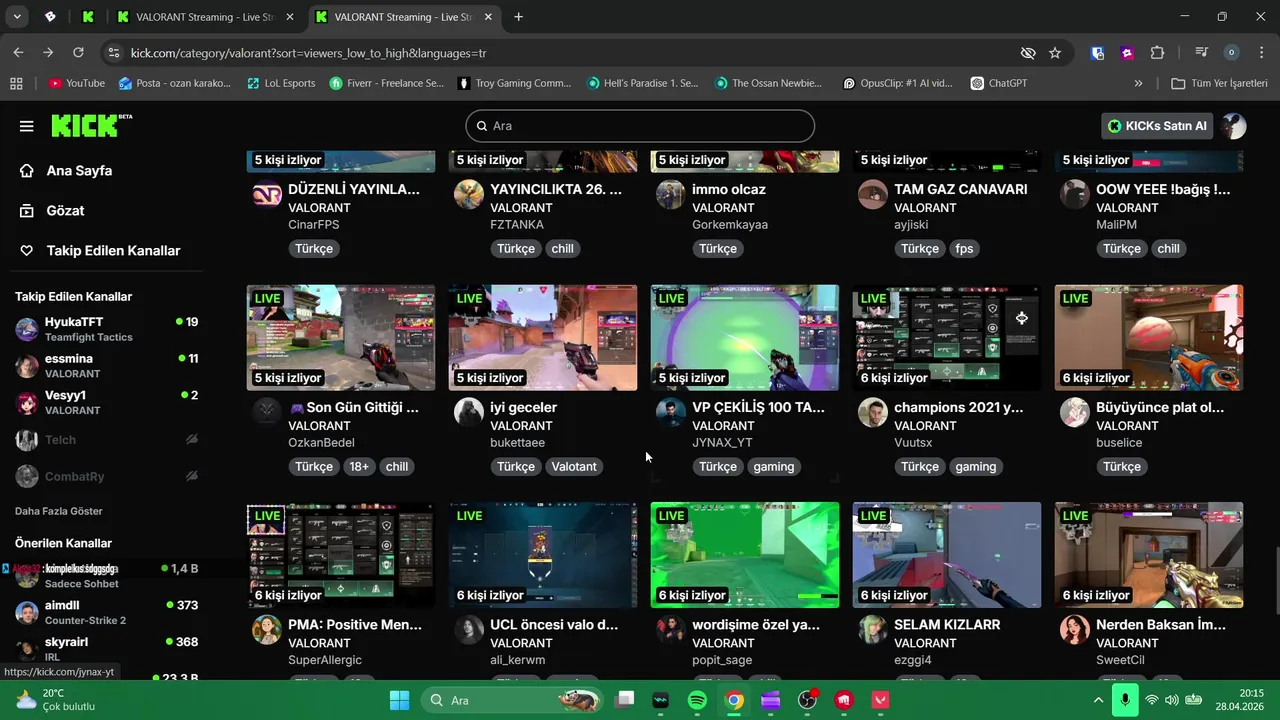
Task: Open stream title TAM GAZ CANAVARI
Action: click(x=960, y=189)
